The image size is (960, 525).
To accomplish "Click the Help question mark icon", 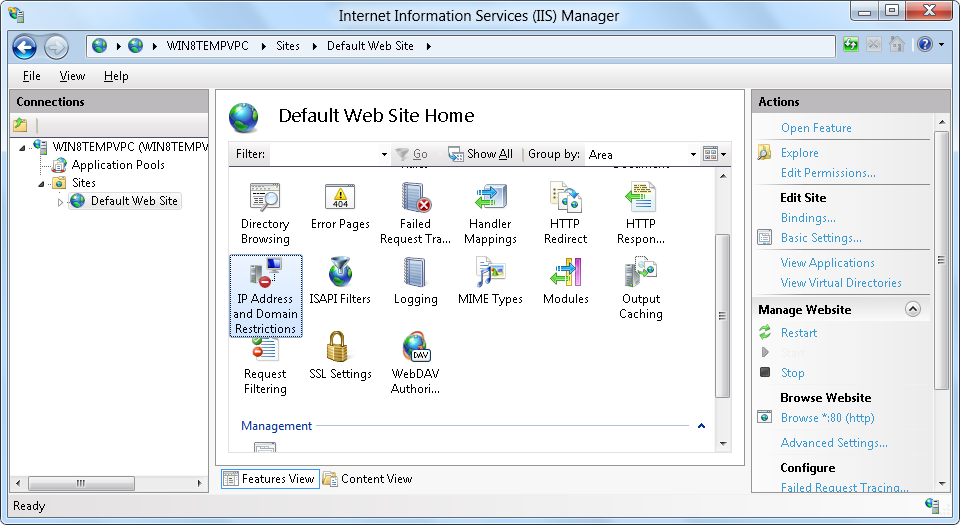I will [924, 45].
